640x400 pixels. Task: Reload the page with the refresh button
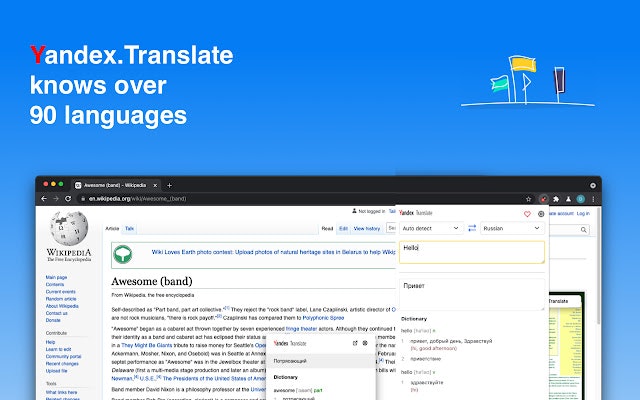68,199
